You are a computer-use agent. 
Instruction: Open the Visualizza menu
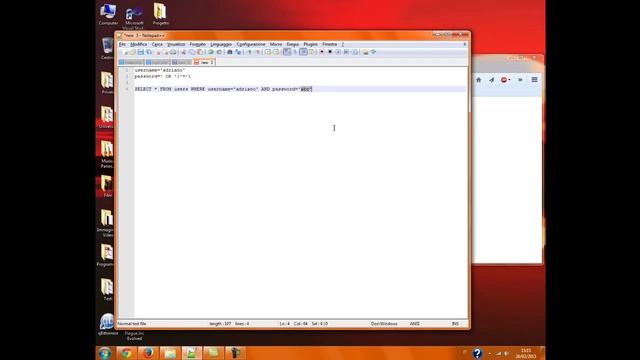click(176, 44)
